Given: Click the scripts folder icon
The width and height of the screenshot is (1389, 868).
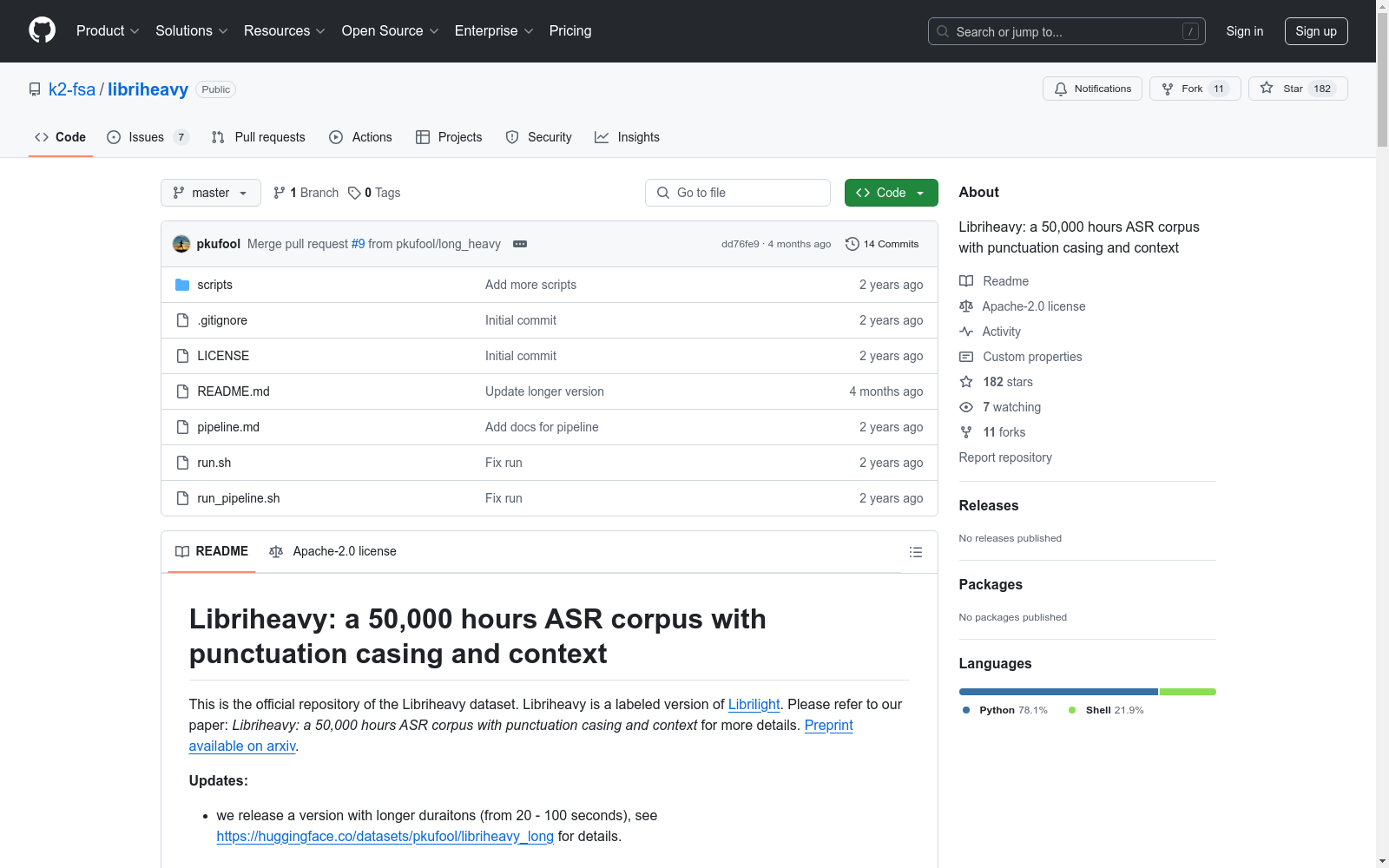Looking at the screenshot, I should pos(182,285).
